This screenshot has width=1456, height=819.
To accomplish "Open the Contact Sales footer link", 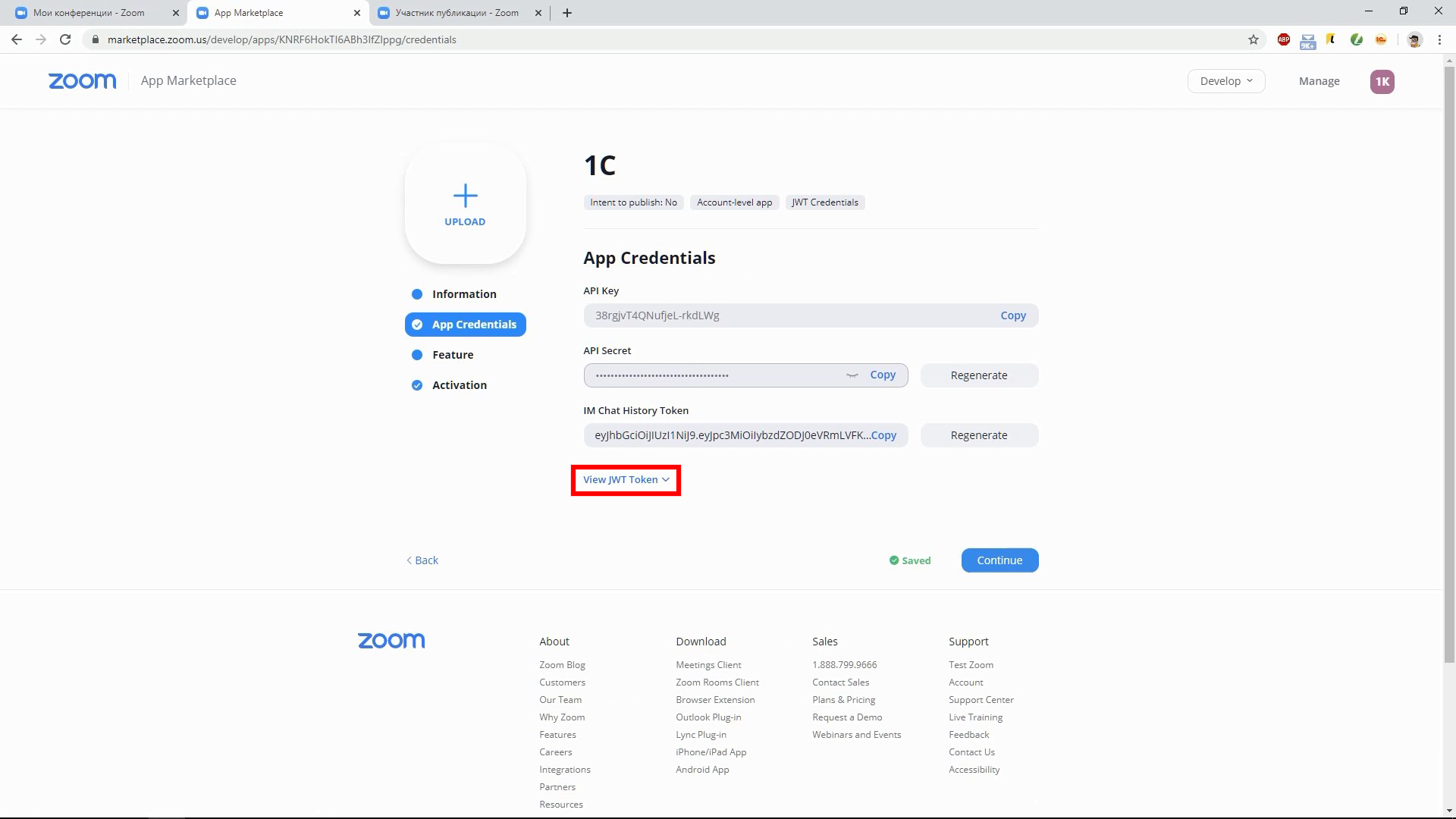I will coord(840,682).
